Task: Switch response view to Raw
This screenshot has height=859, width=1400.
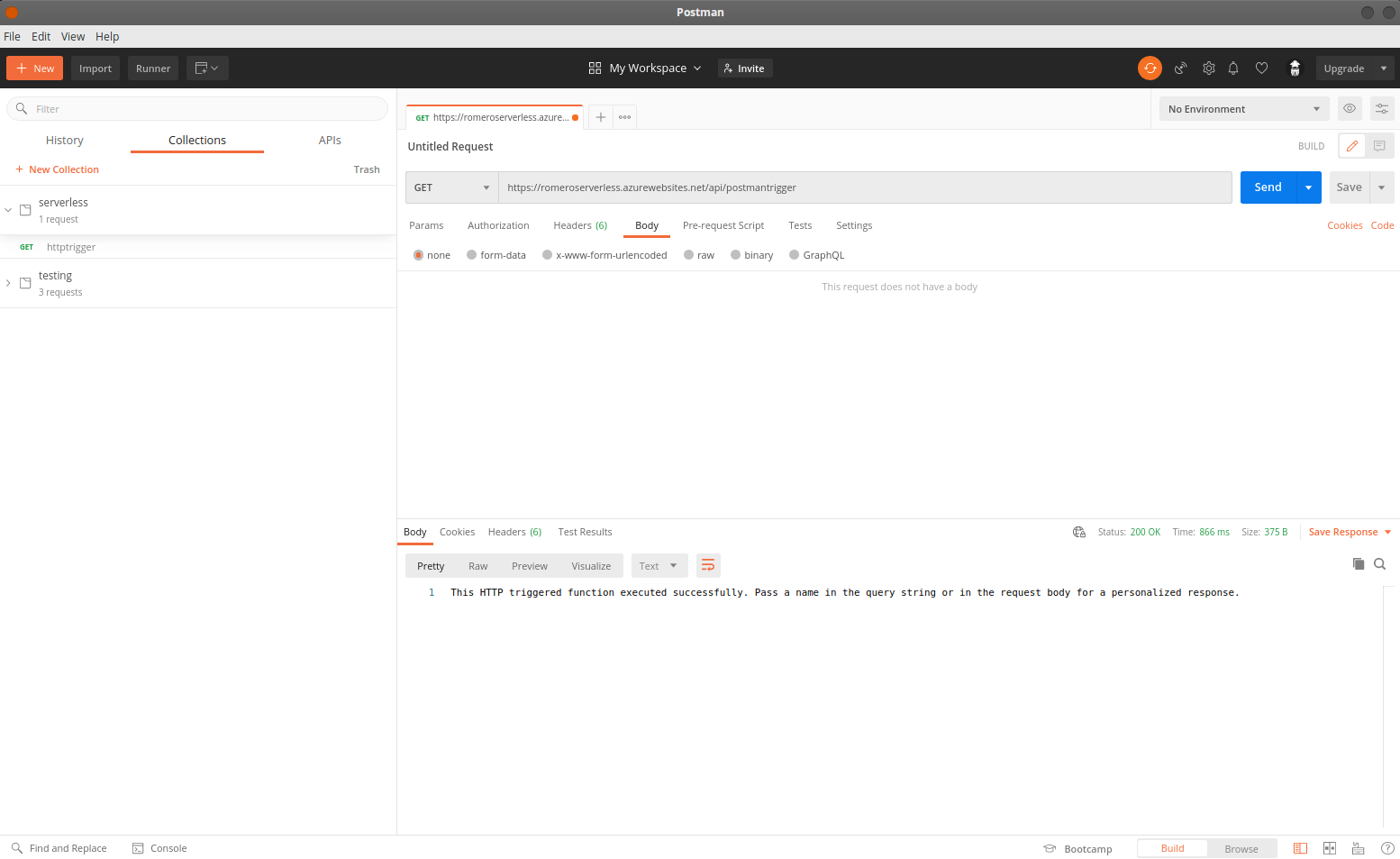Action: [x=478, y=566]
